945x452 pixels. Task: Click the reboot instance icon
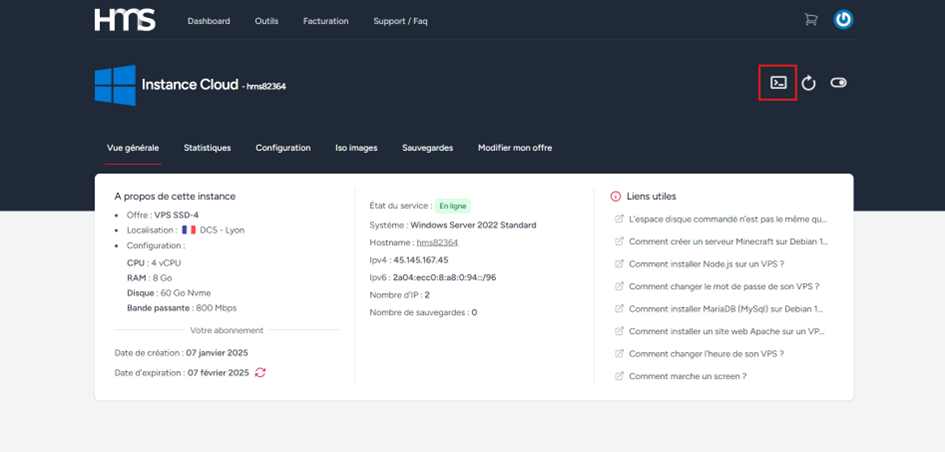808,83
